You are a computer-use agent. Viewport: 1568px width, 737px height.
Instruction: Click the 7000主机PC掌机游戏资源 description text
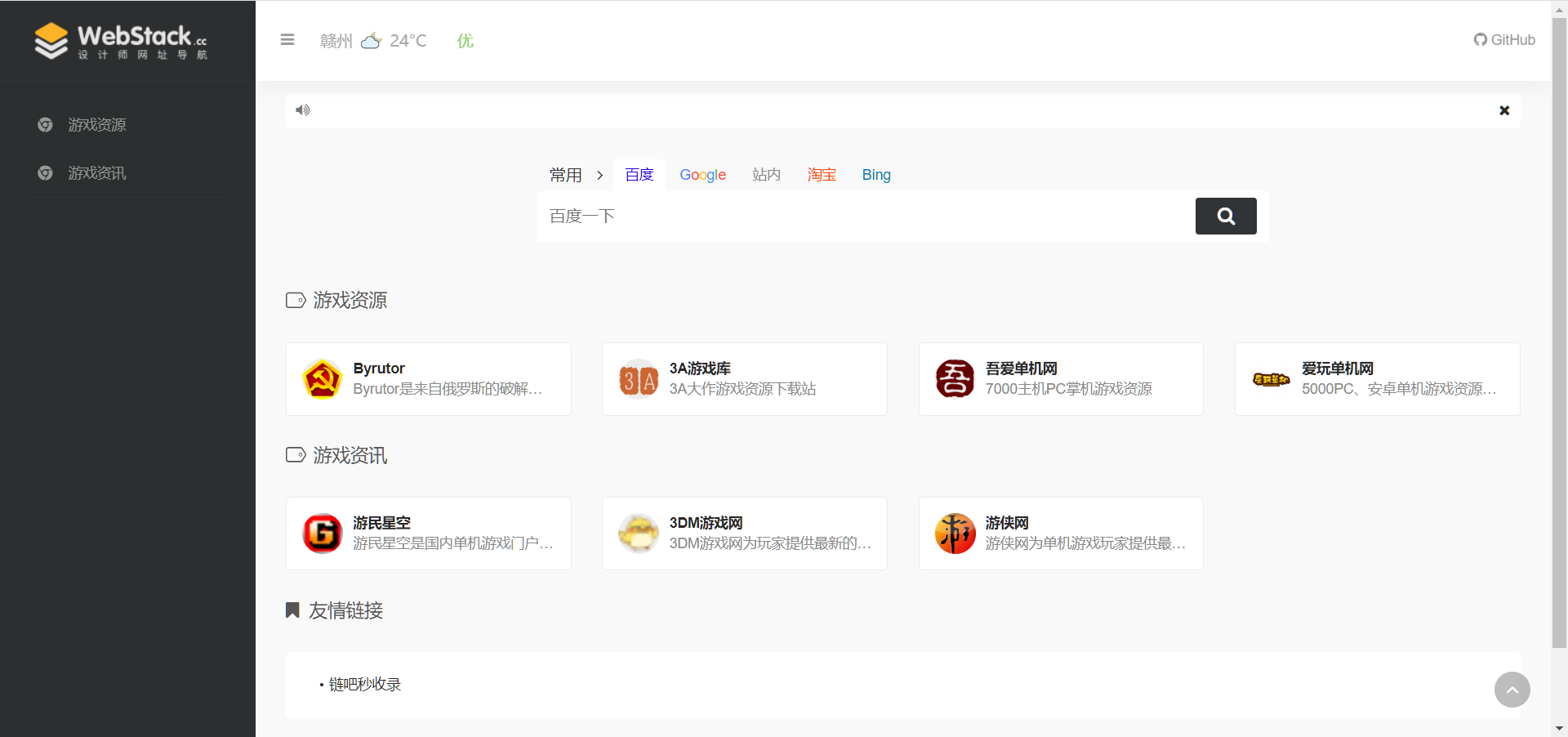[1069, 389]
